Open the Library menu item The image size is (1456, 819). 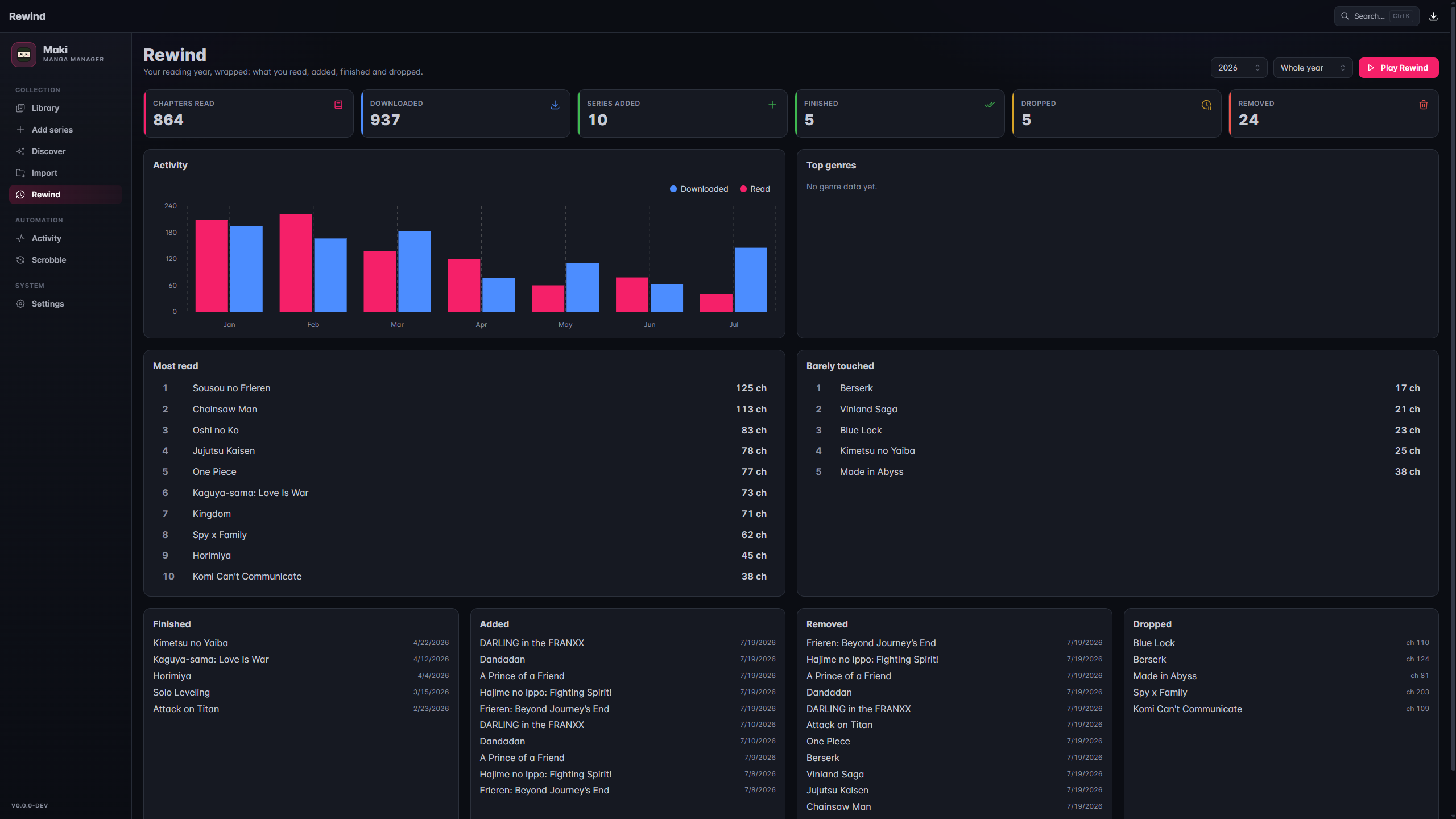pyautogui.click(x=65, y=108)
